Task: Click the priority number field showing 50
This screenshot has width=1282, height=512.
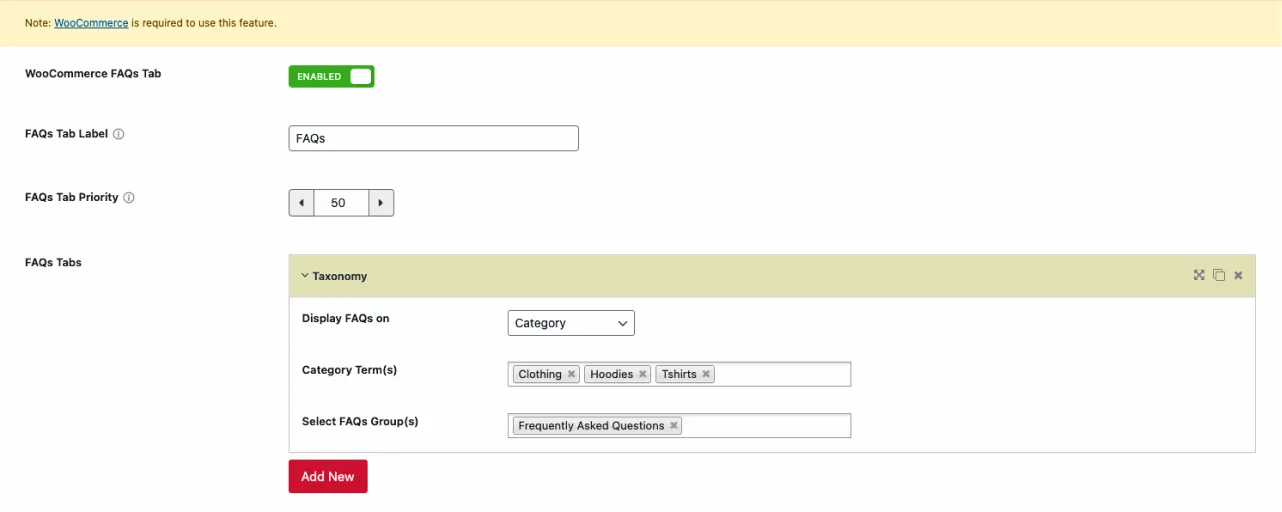Action: [340, 203]
